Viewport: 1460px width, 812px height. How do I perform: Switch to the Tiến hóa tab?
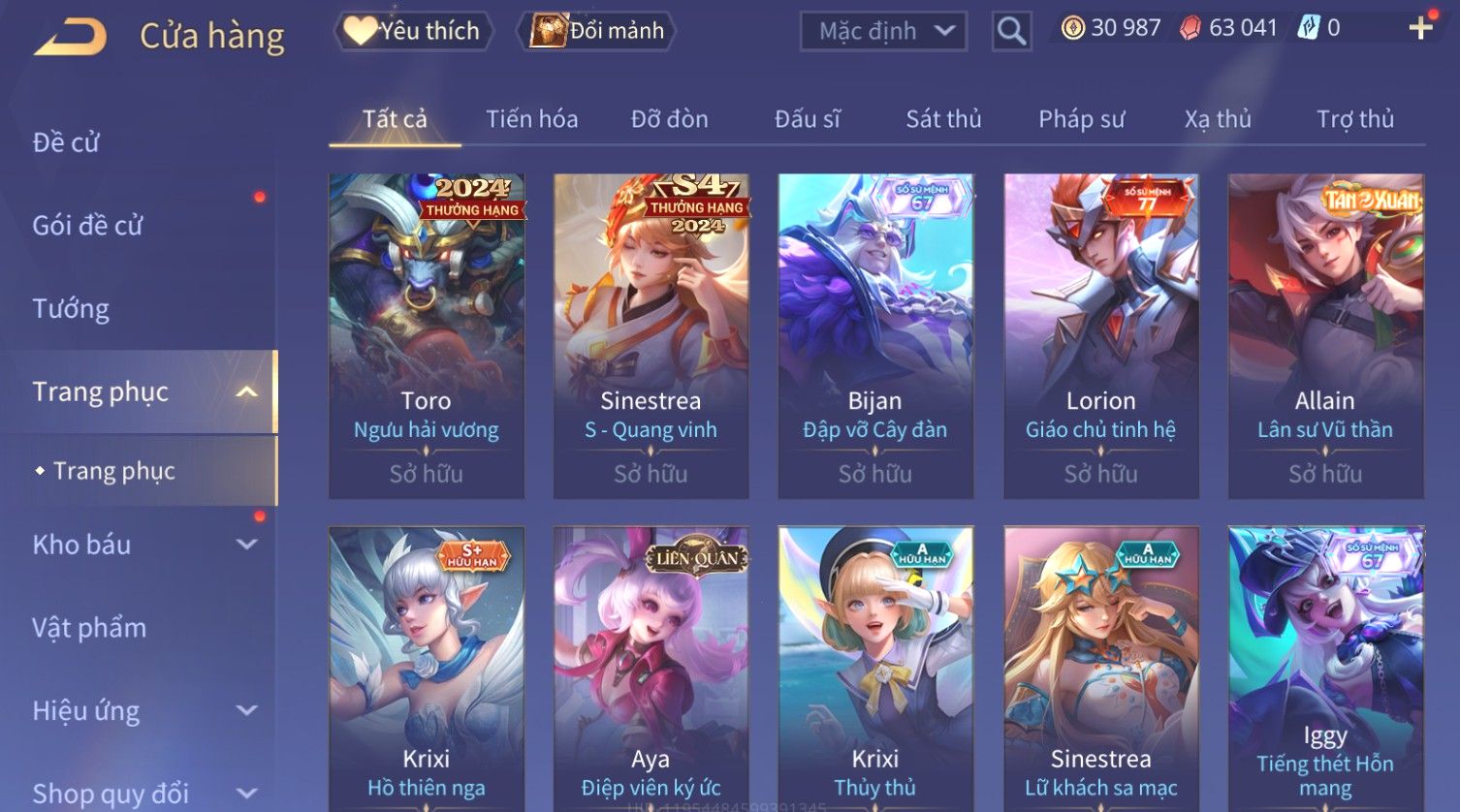tap(532, 119)
